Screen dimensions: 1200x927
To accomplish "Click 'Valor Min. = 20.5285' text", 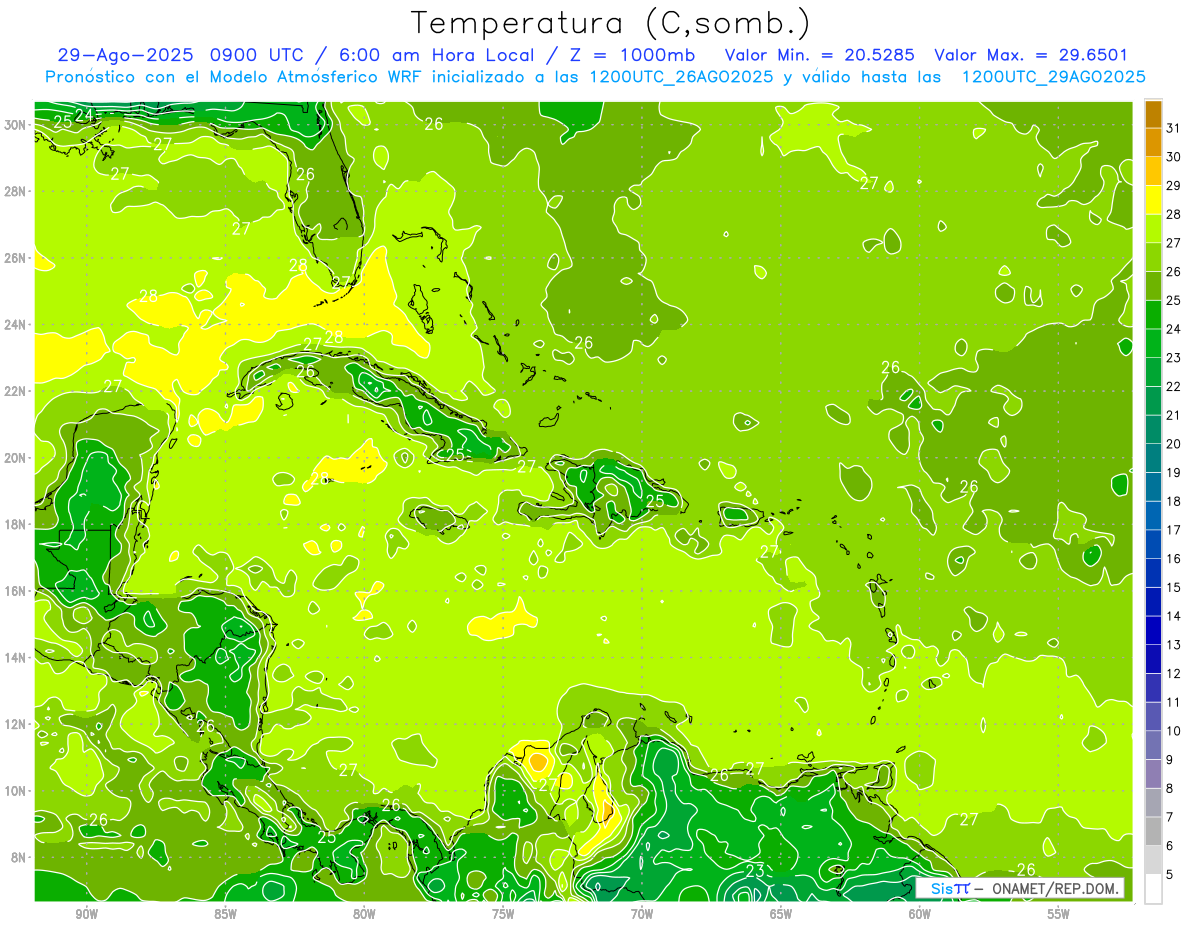I will [x=821, y=56].
